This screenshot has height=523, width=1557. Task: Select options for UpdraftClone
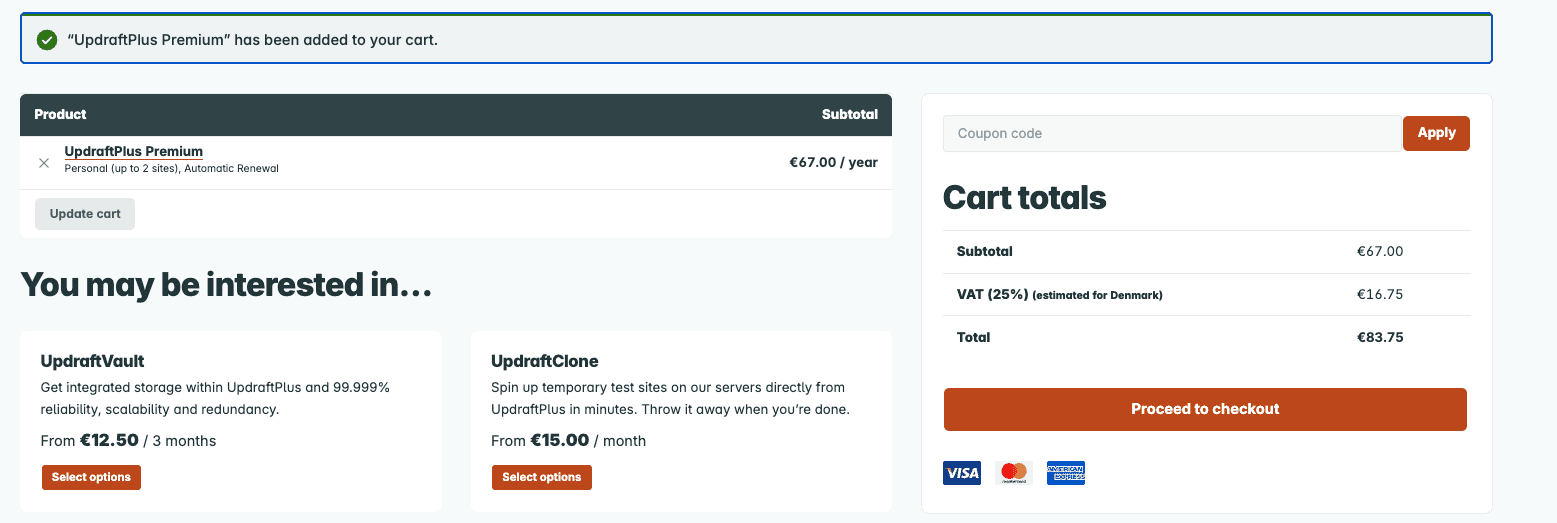[x=542, y=478]
